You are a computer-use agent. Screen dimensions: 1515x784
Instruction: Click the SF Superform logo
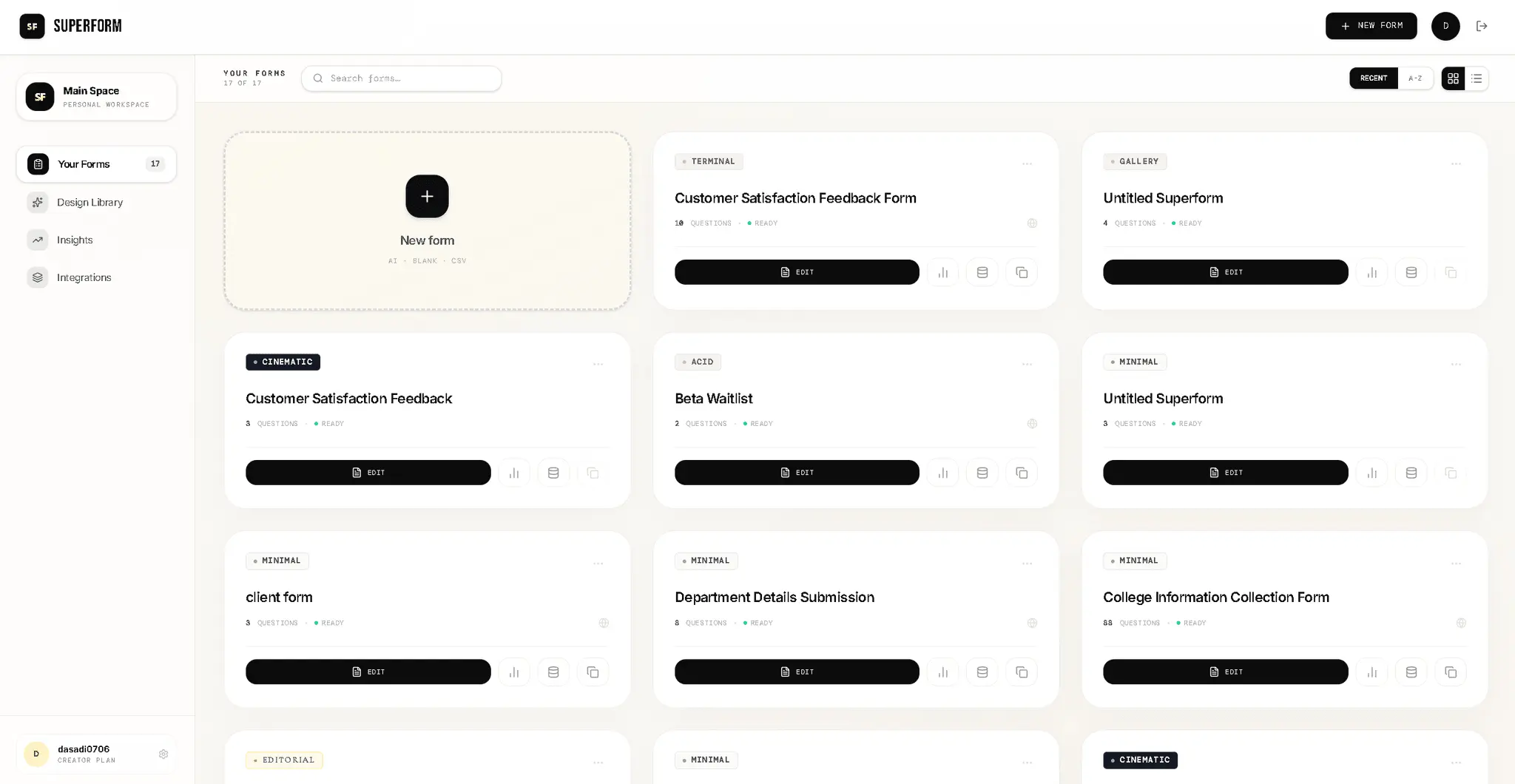click(x=71, y=26)
